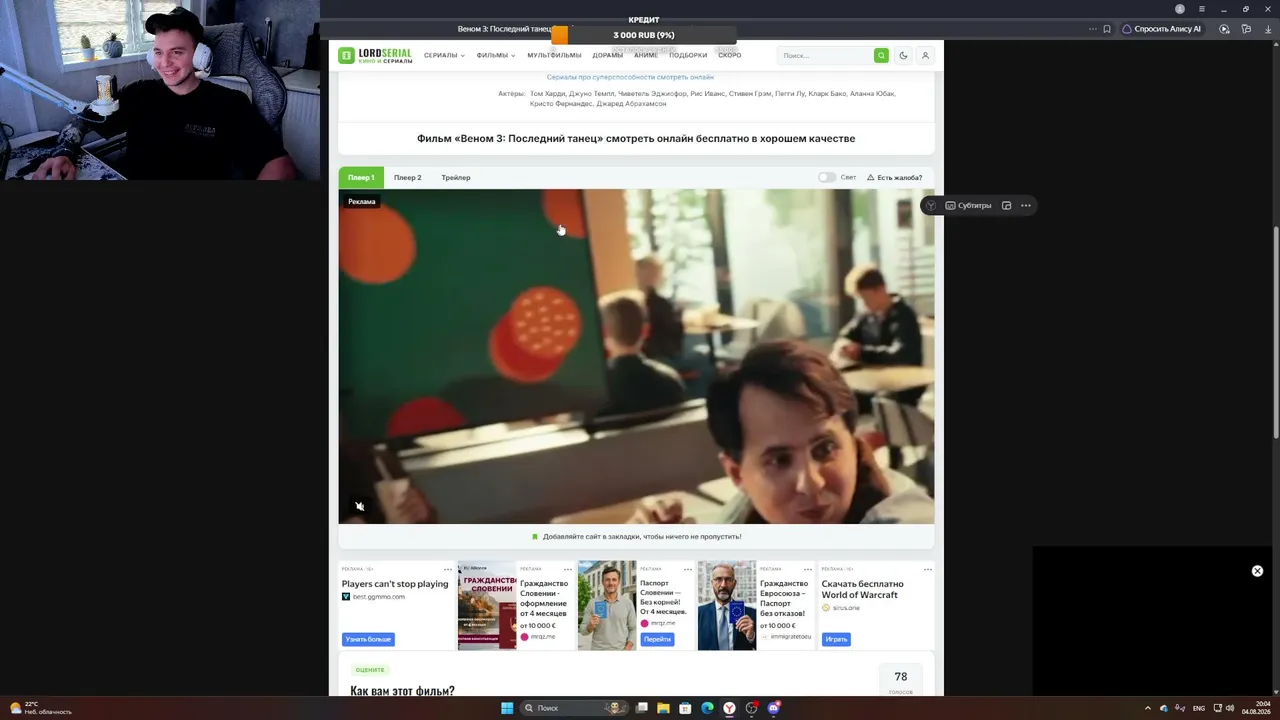
Task: Click the Спросить Алису AI button
Action: tap(1161, 29)
